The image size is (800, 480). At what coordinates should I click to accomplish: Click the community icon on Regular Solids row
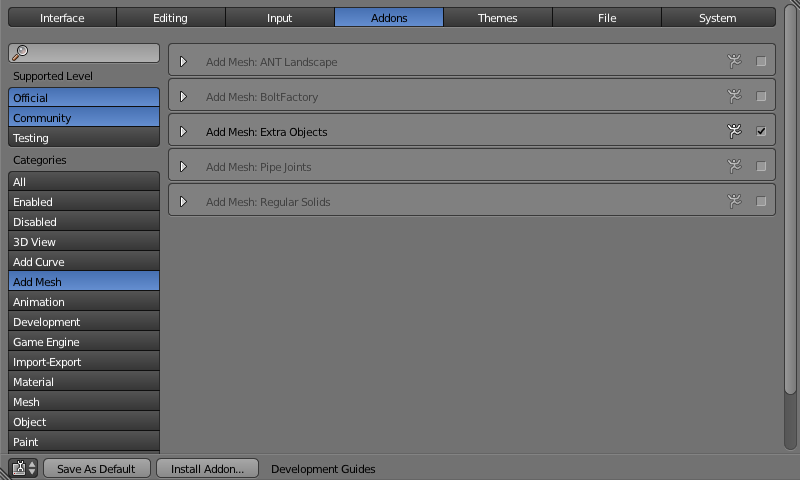click(735, 202)
